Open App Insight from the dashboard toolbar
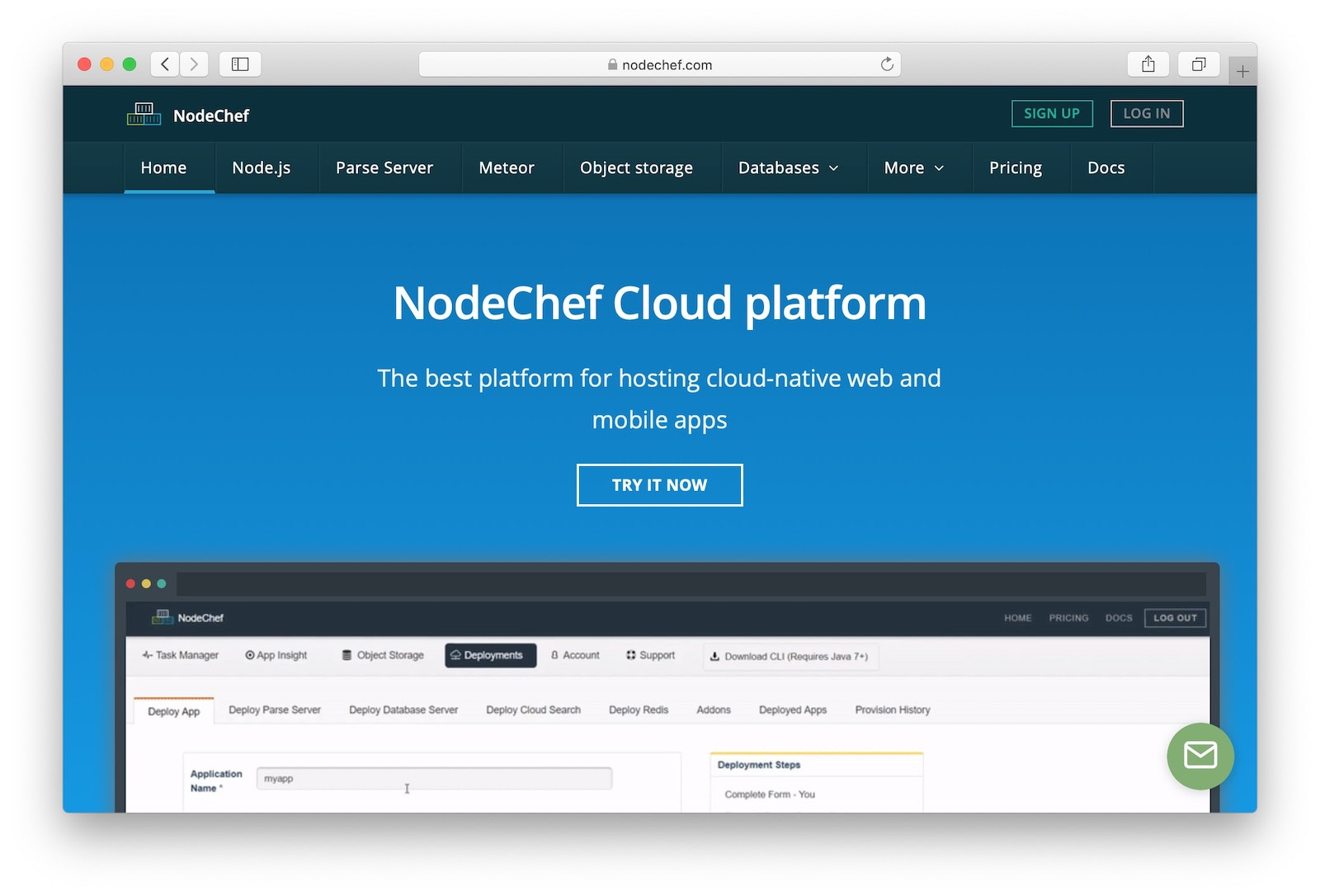The image size is (1320, 896). [x=250, y=655]
